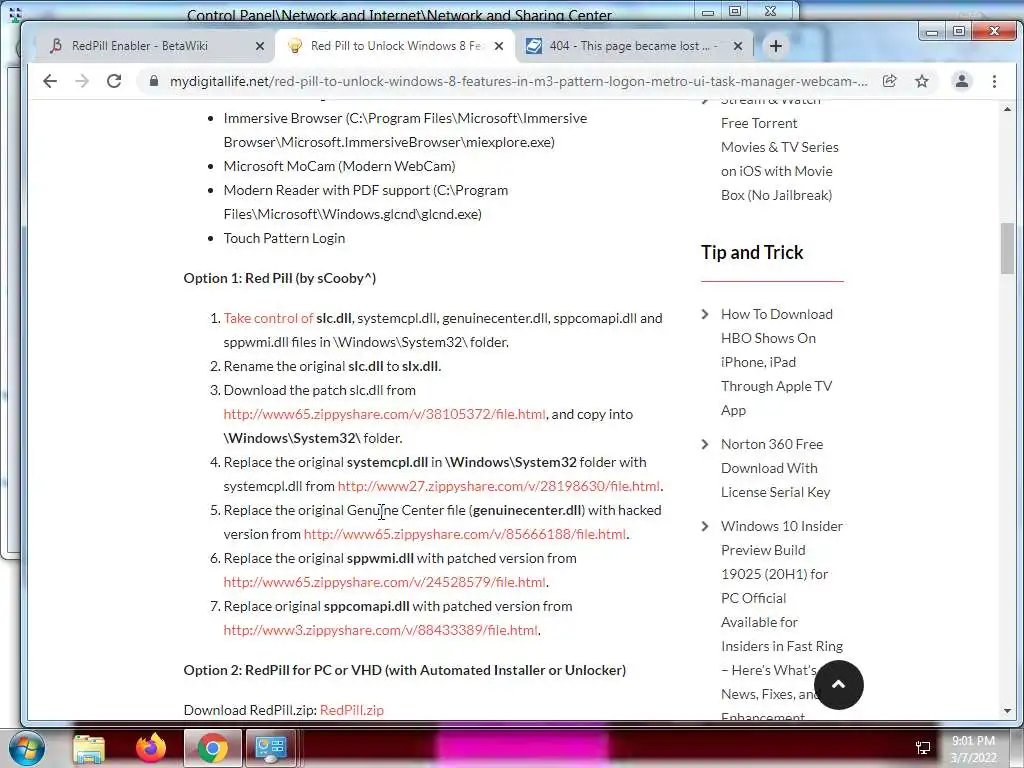This screenshot has width=1024, height=768.
Task: Launch Firefox from the taskbar
Action: point(151,748)
